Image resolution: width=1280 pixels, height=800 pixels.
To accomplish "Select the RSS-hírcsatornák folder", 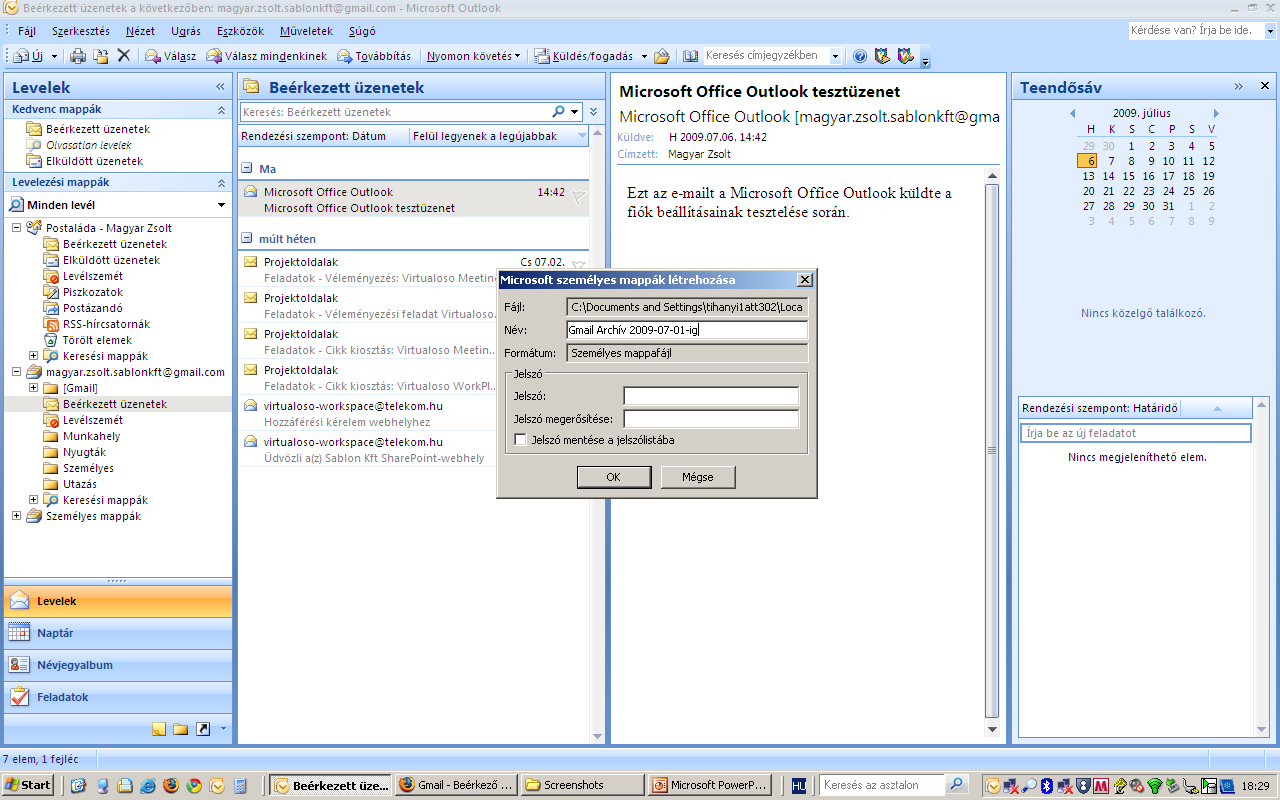I will (x=106, y=324).
